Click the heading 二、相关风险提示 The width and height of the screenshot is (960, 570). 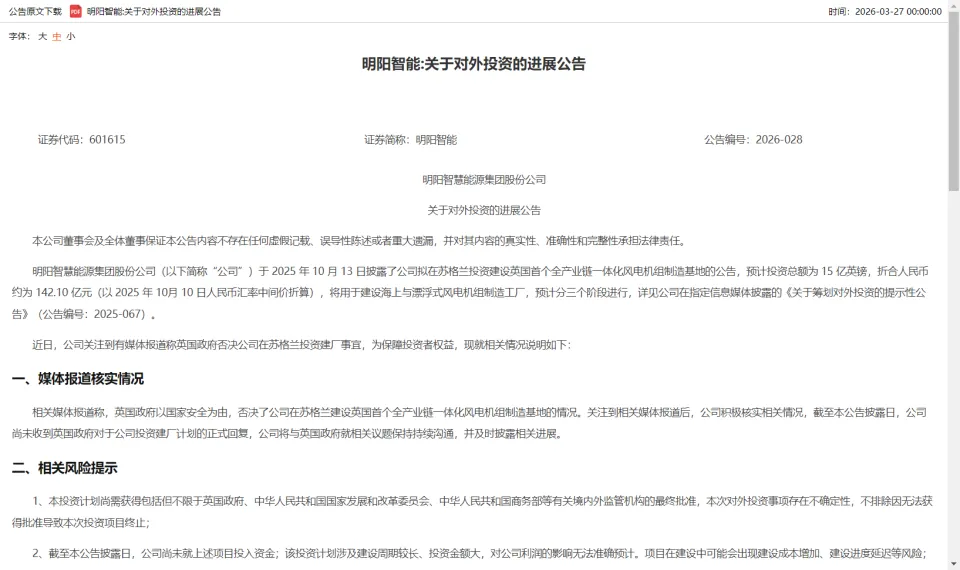(64, 468)
